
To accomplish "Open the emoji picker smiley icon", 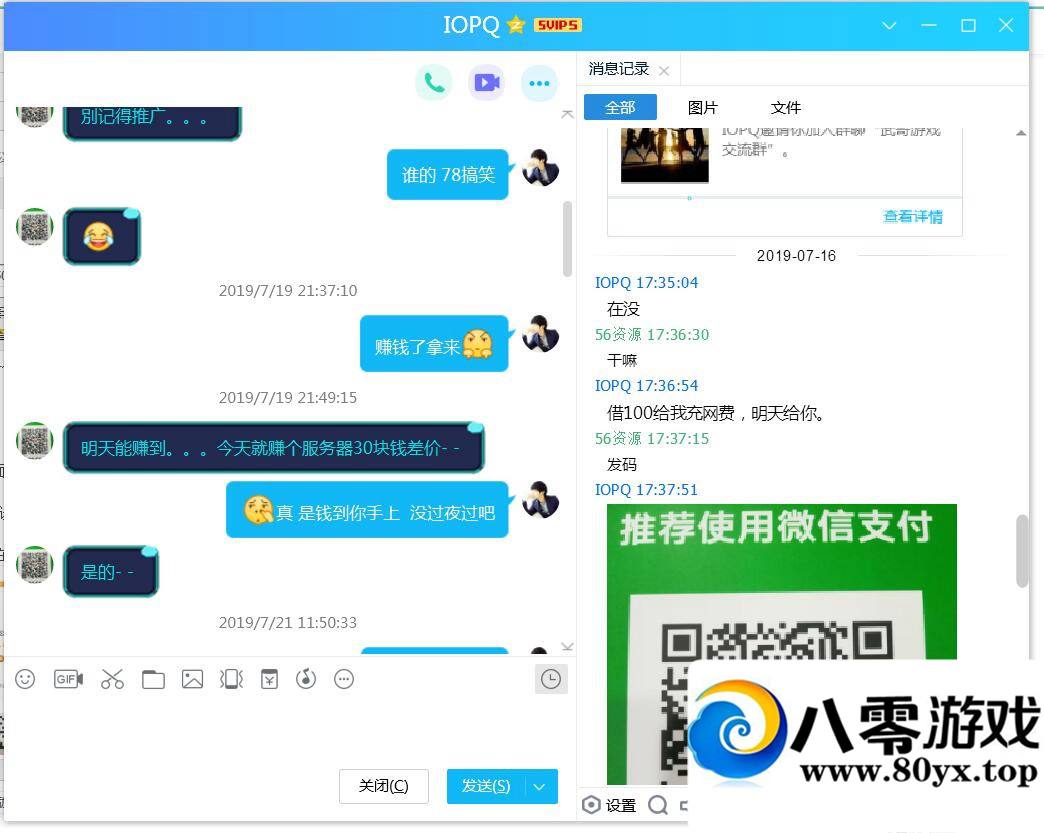I will pos(25,679).
